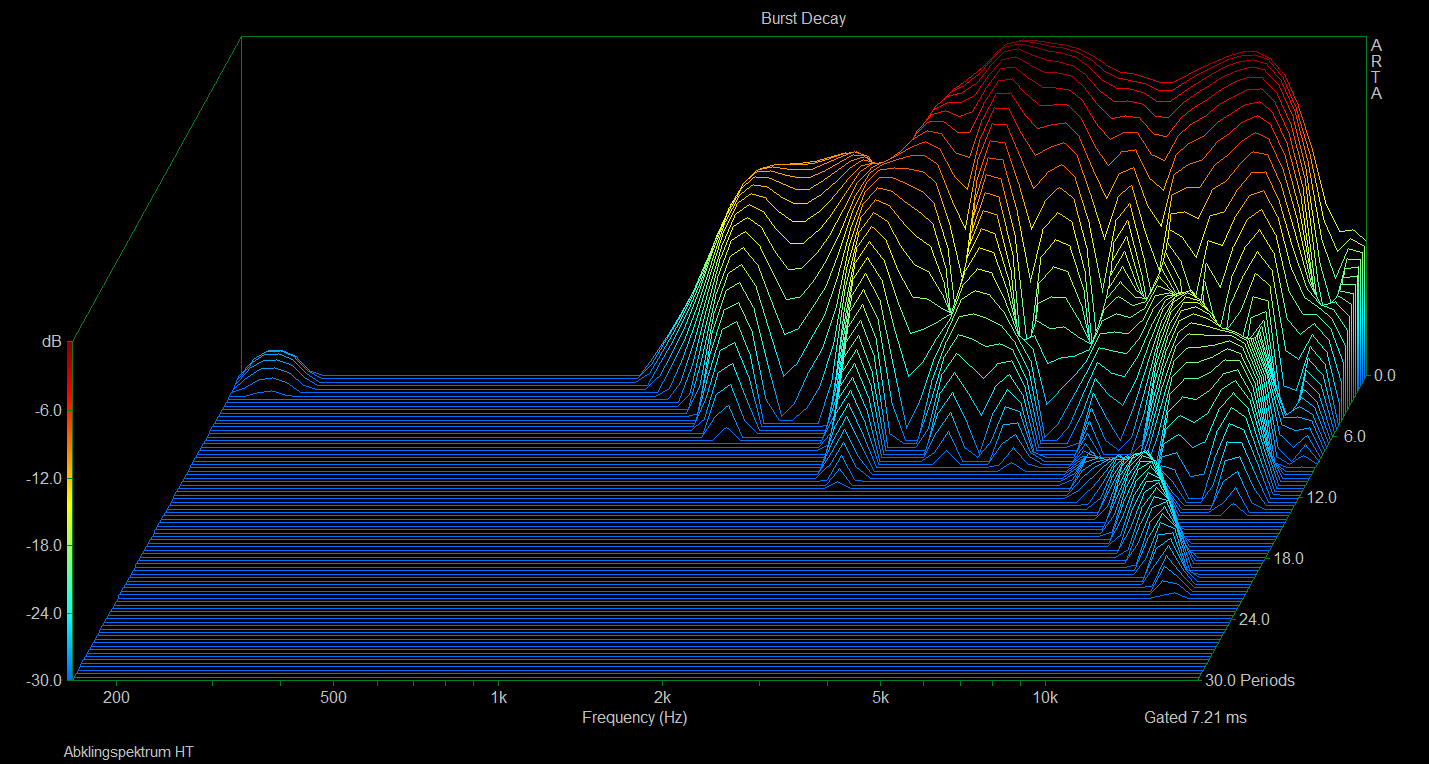The image size is (1429, 764).
Task: Click the 30.0 Periods axis label
Action: coord(1250,680)
